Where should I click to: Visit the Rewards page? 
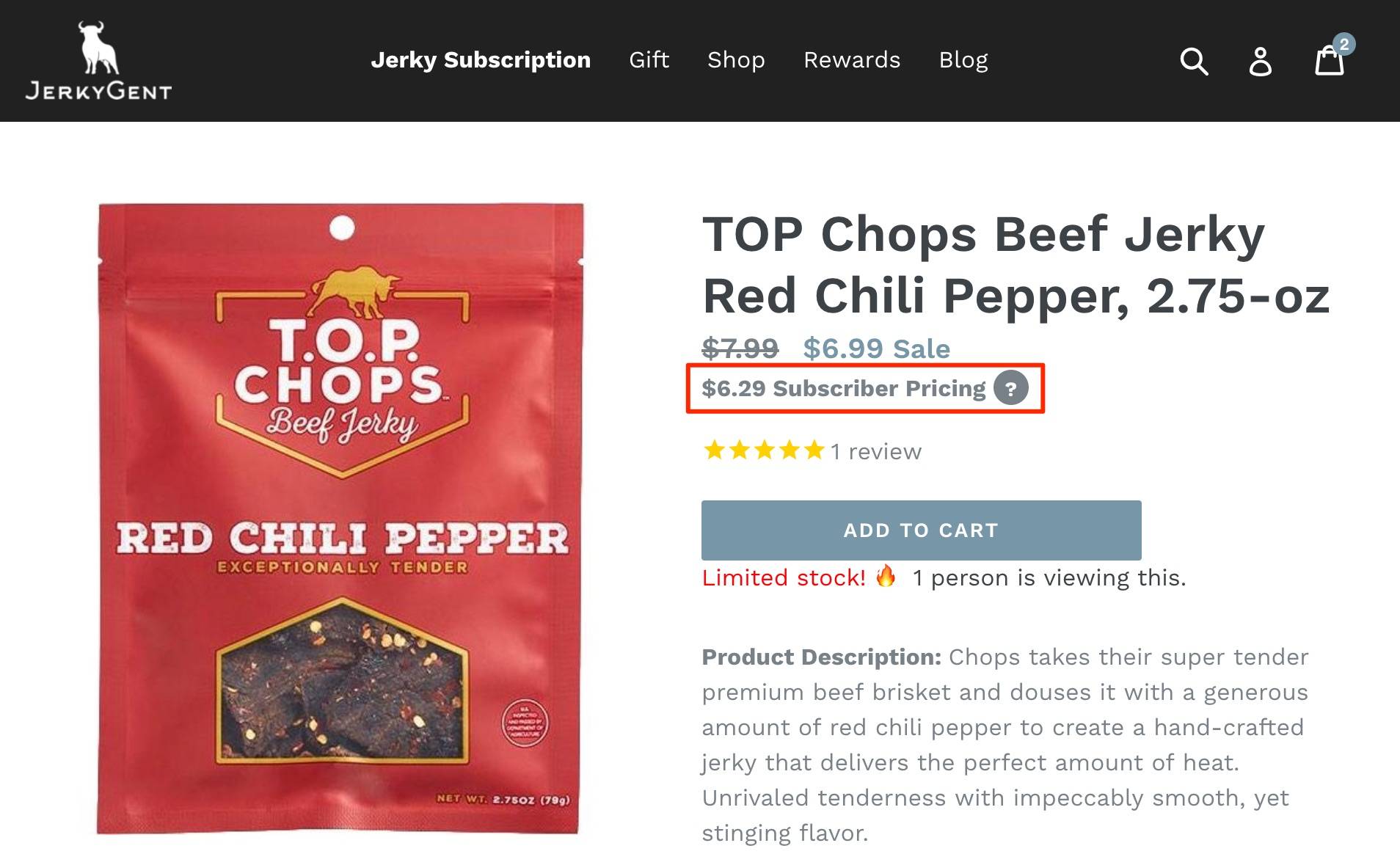tap(852, 60)
